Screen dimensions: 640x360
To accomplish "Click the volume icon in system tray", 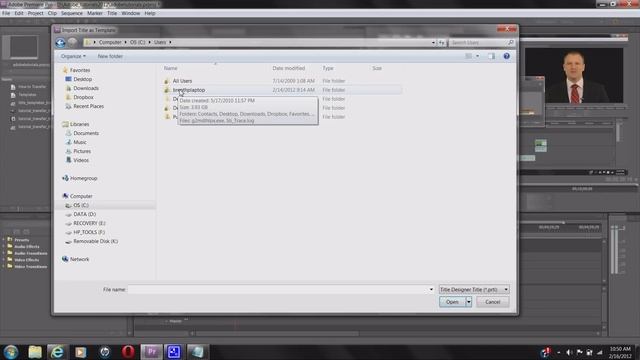I will click(x=569, y=352).
